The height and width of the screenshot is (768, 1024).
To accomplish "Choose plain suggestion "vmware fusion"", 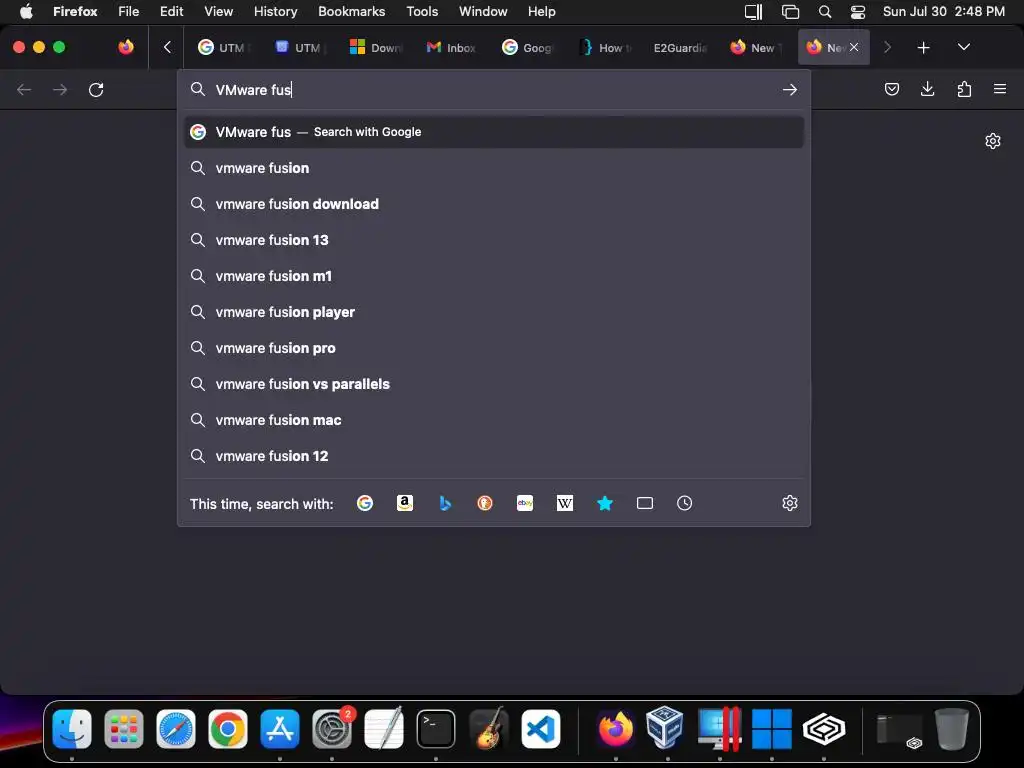I will [494, 168].
